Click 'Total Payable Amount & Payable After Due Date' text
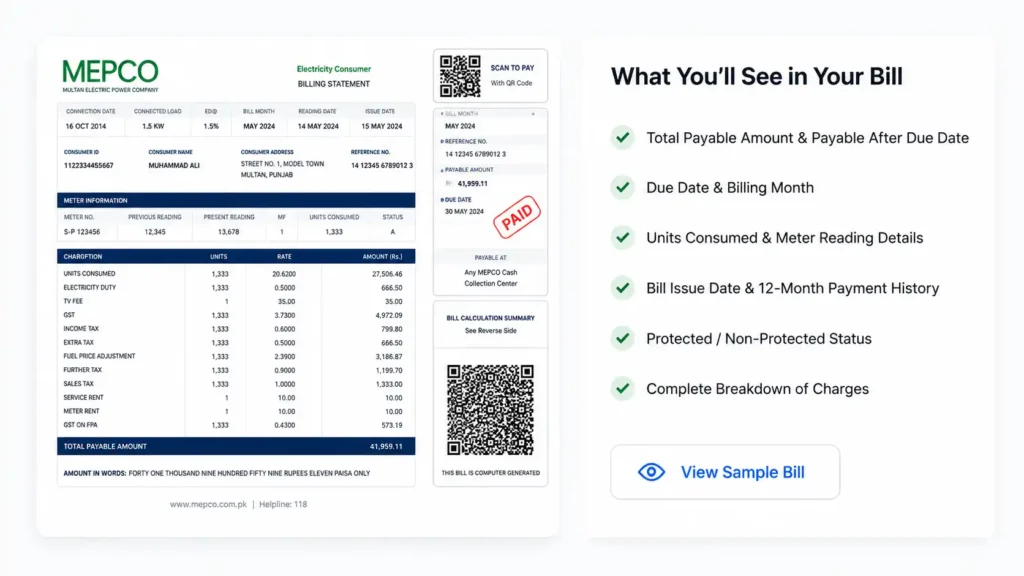1024x576 pixels. (807, 138)
